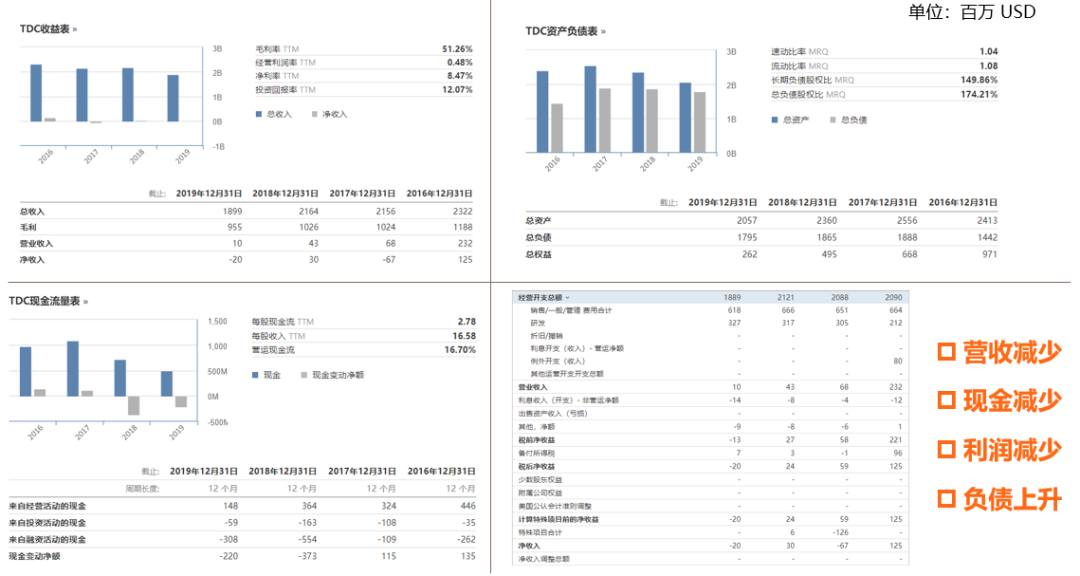Click the 2019 总权益 cell 262
This screenshot has width=1080, height=576.
749,254
